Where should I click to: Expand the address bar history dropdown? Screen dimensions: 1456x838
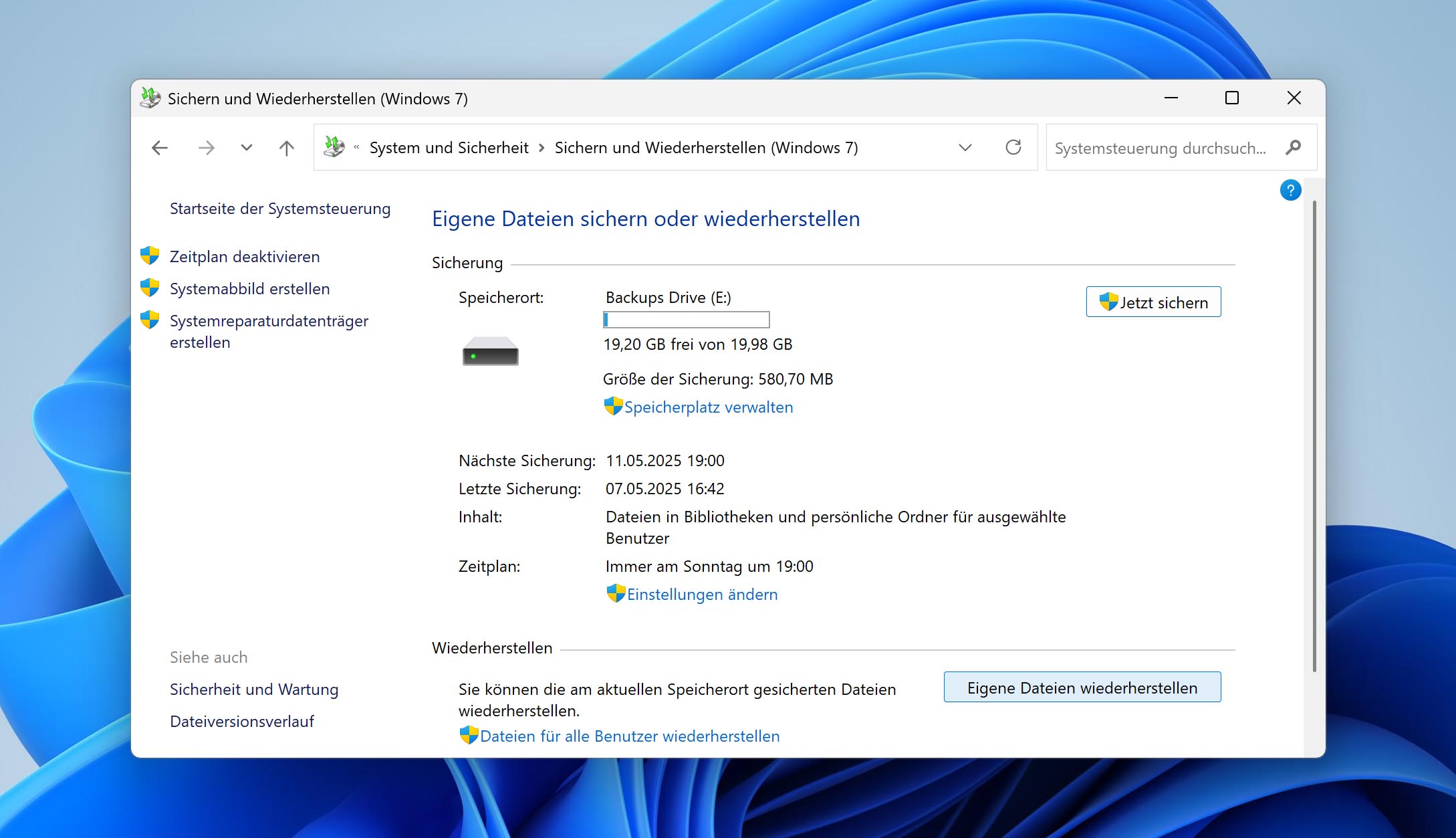(965, 148)
